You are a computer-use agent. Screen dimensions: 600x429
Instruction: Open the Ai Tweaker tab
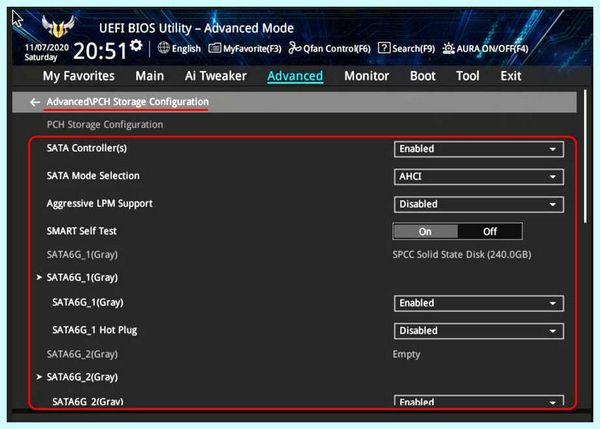(216, 76)
